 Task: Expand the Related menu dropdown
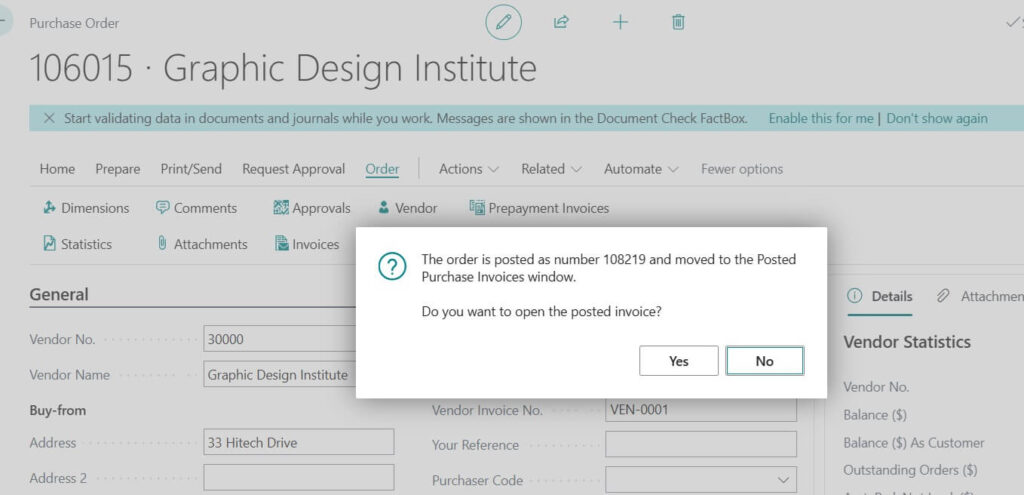point(551,169)
